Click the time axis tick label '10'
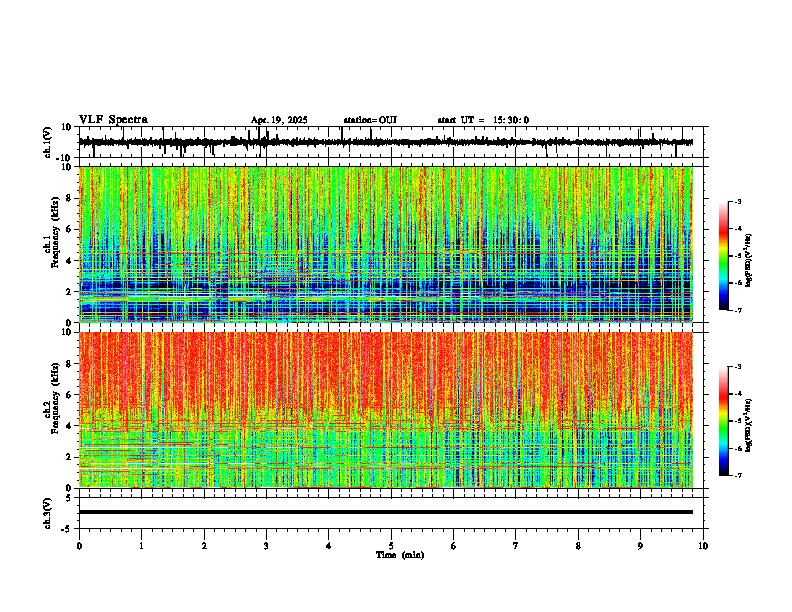Viewport: 792px width, 612px height. (703, 545)
